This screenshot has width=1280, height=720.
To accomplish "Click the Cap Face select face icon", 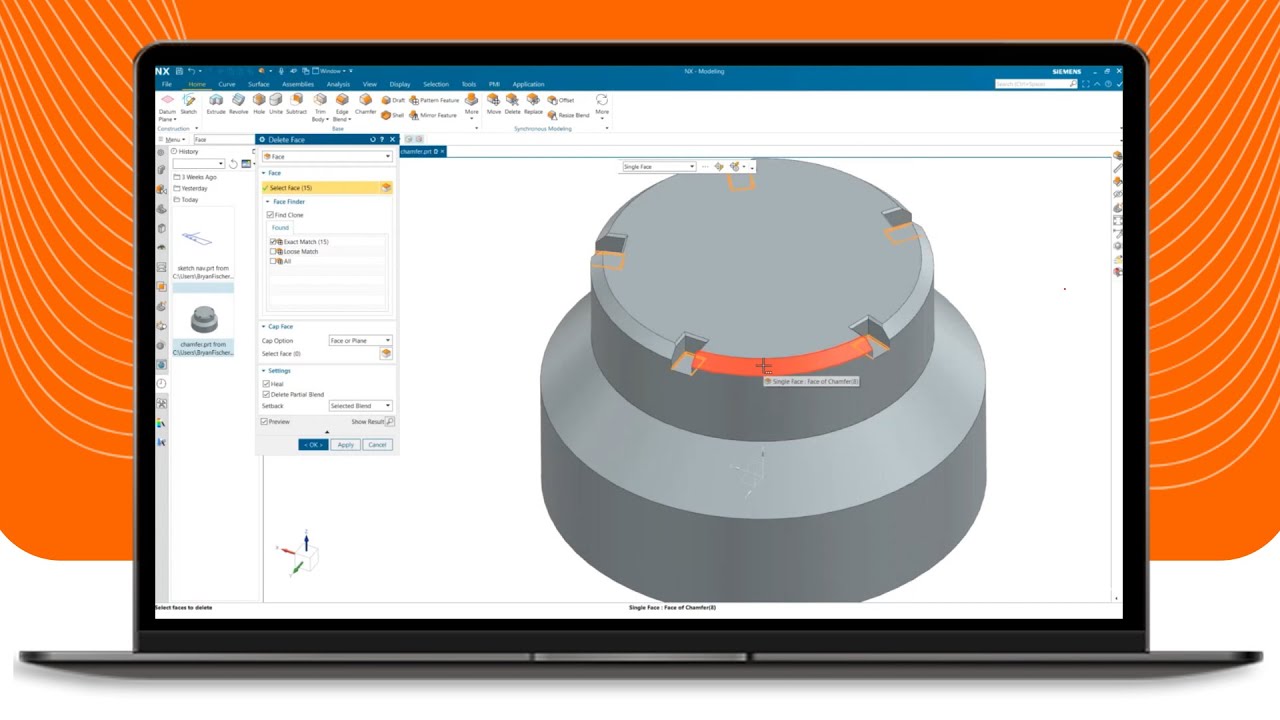I will [386, 354].
